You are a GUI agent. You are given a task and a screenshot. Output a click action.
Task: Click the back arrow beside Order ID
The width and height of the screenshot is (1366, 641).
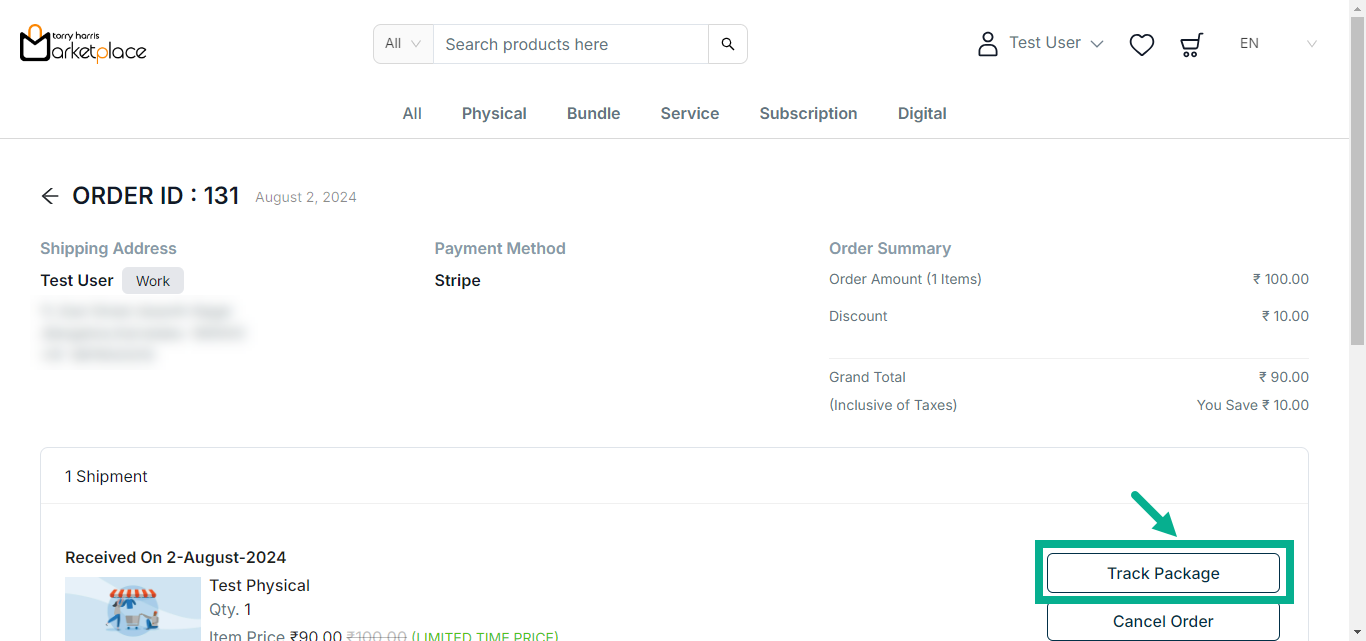click(50, 196)
